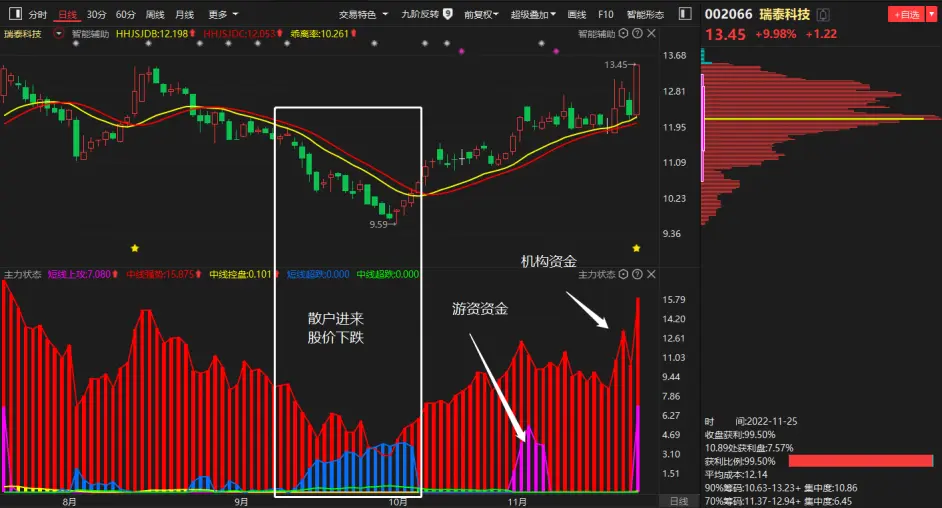
Task: Expand the 前复权 adjustment dropdown
Action: (x=481, y=14)
